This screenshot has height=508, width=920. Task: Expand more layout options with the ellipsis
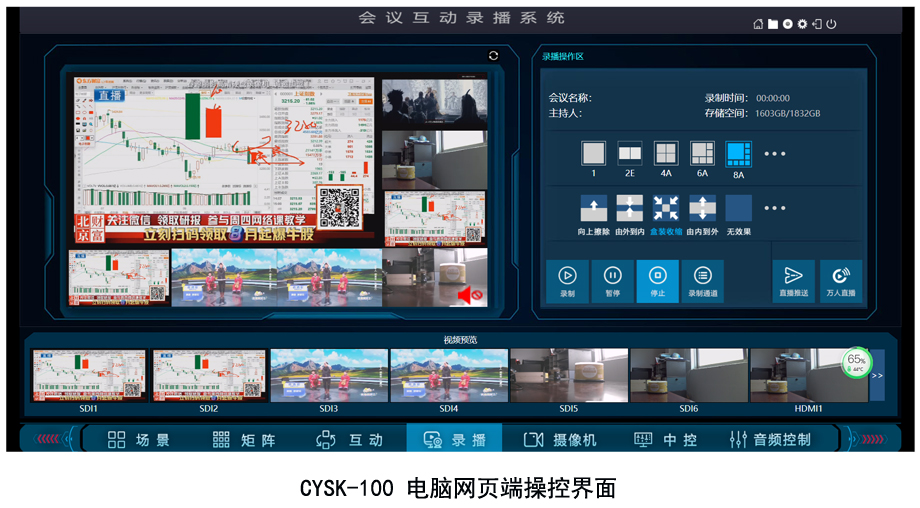coord(775,154)
